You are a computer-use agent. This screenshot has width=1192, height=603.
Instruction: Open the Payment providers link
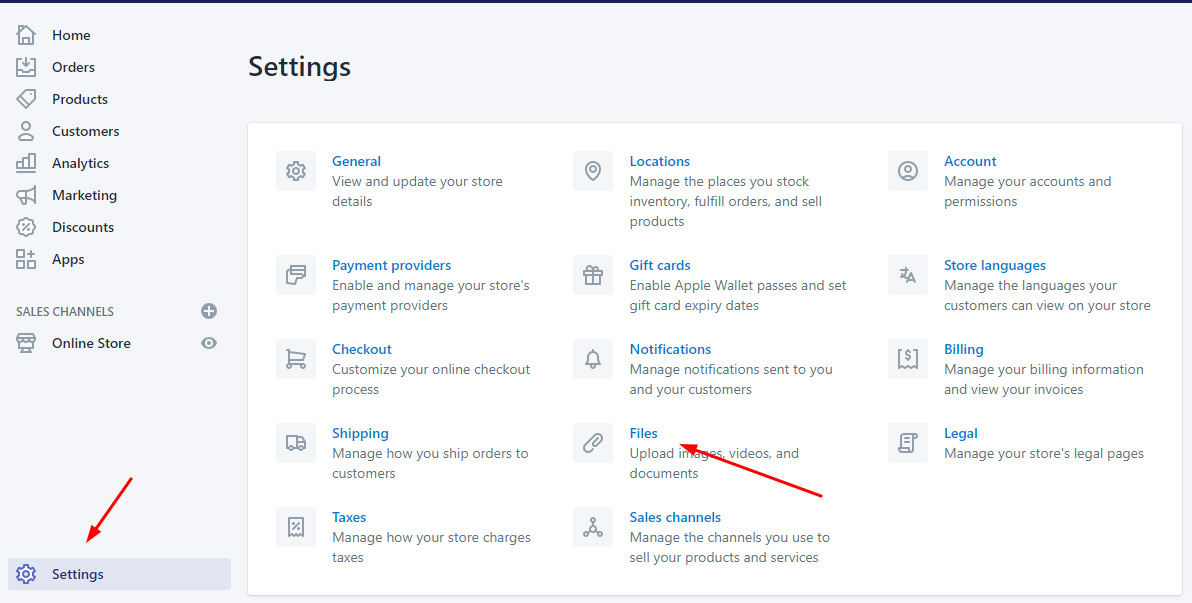tap(391, 265)
